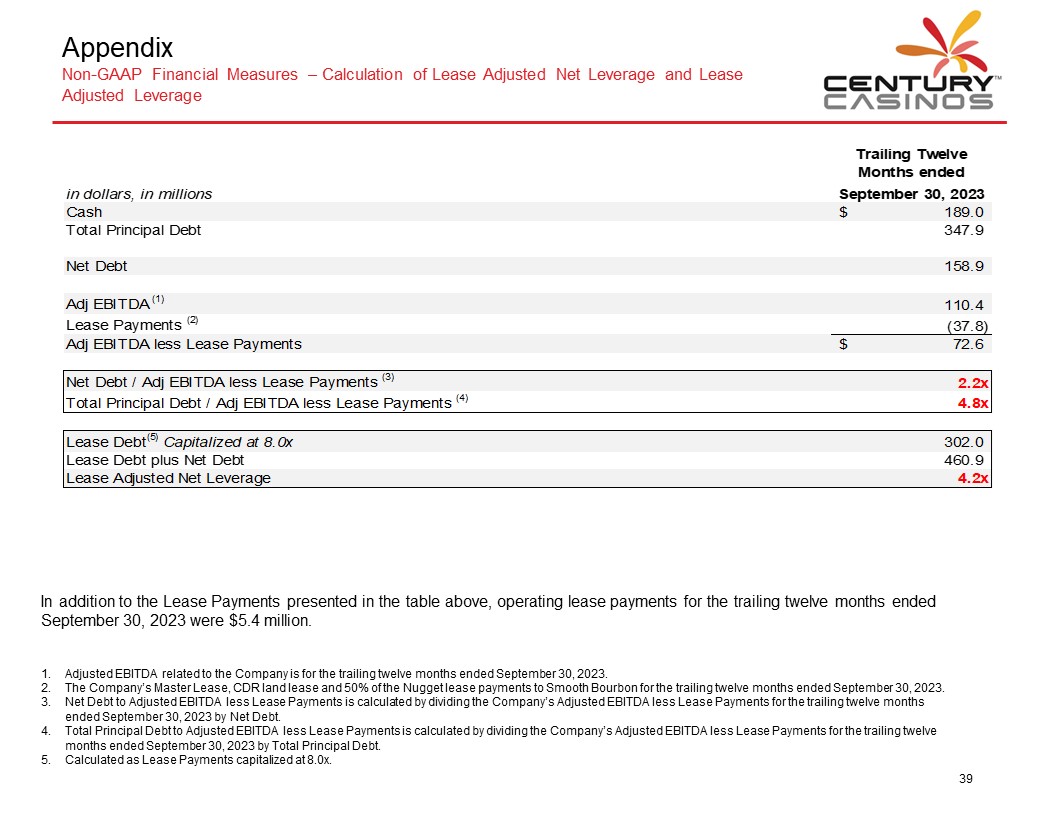Click the dollar sign beside 72.6
The width and height of the screenshot is (1056, 816).
click(843, 344)
